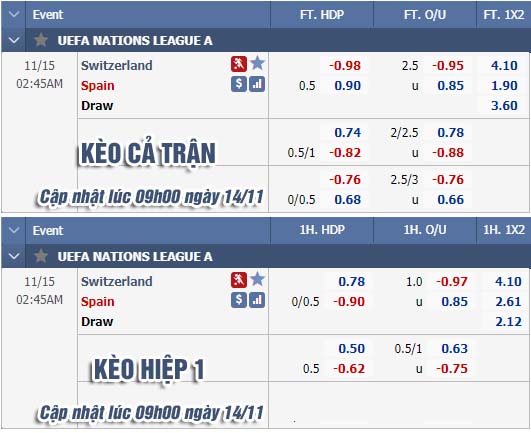Collapse the top Event header chevron
Viewport: 531px width, 433px height.
14,15
